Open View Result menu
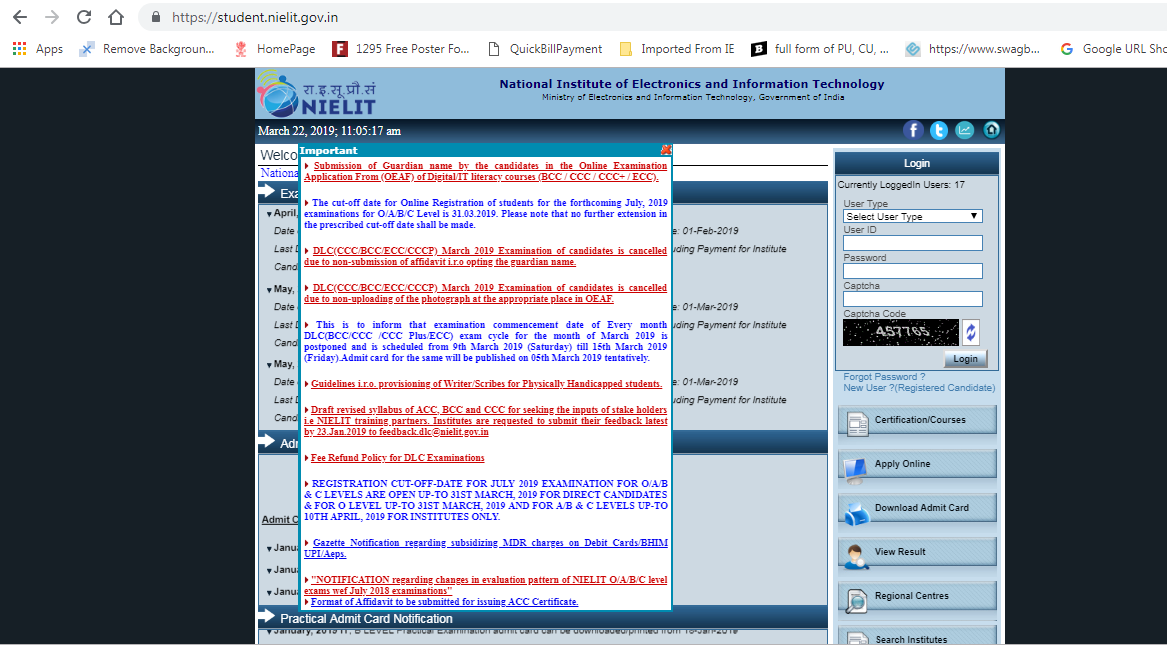 click(917, 552)
